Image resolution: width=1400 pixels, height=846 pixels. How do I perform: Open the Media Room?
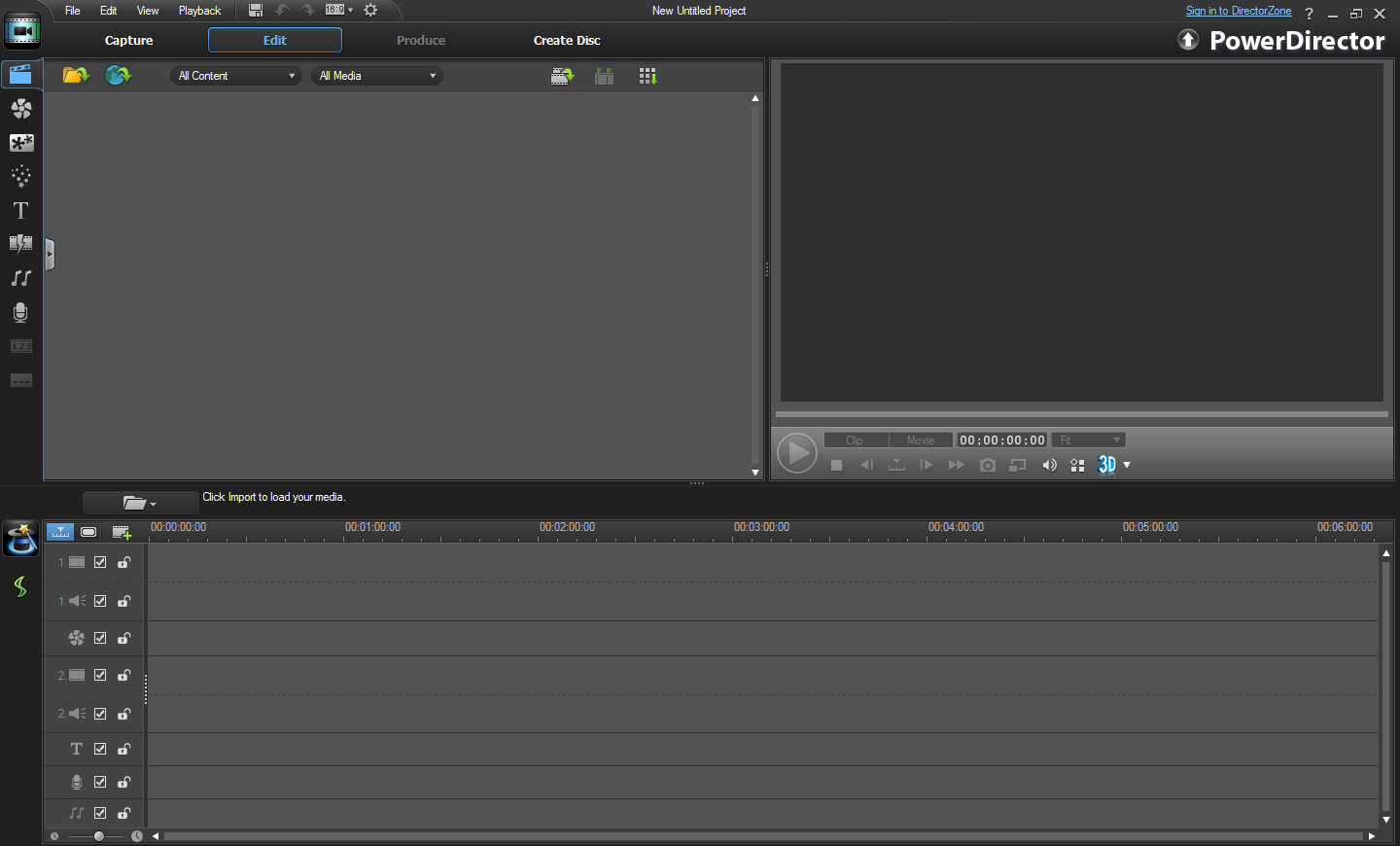pos(20,75)
